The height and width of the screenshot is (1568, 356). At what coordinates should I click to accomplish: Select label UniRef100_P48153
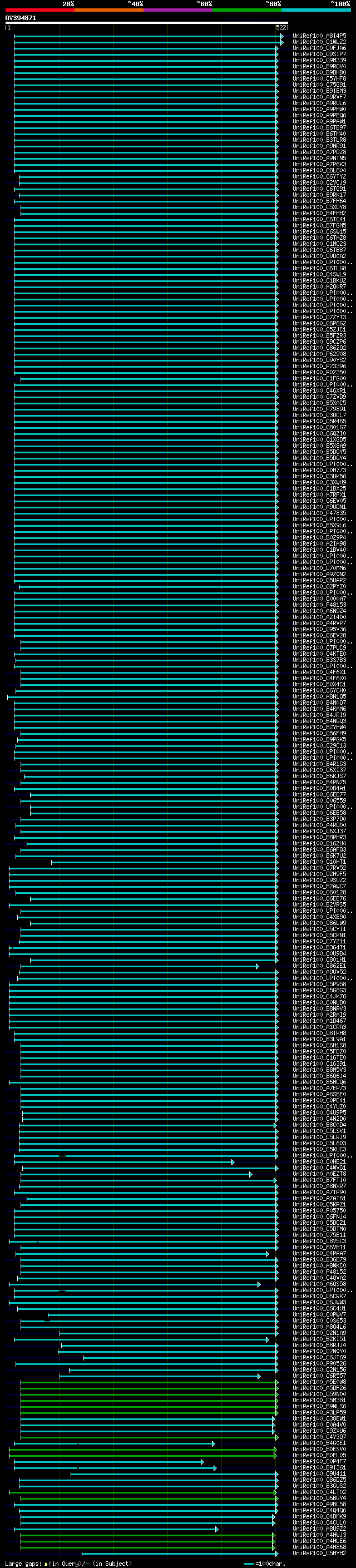point(319,605)
